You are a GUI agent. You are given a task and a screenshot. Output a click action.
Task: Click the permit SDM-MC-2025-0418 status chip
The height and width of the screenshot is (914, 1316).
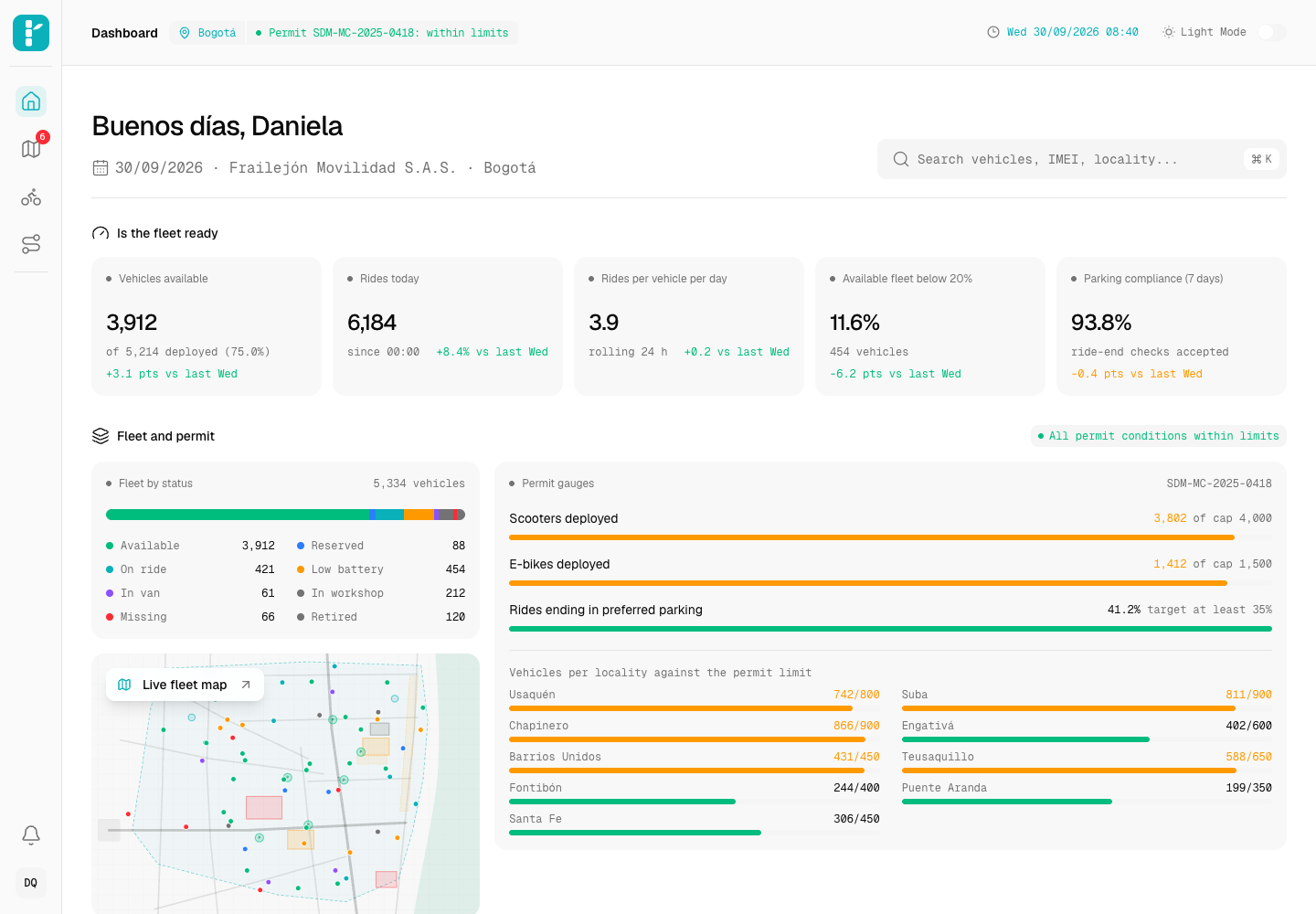pos(382,33)
